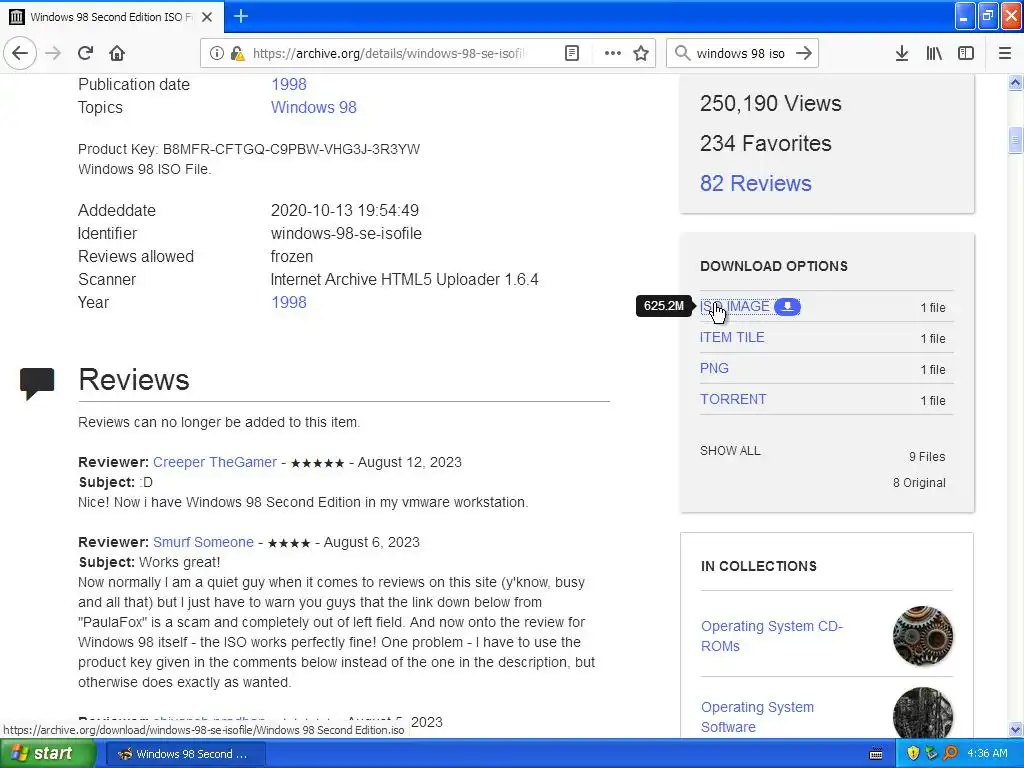This screenshot has height=768, width=1024.
Task: Submit search with the arrow button
Action: coord(804,53)
